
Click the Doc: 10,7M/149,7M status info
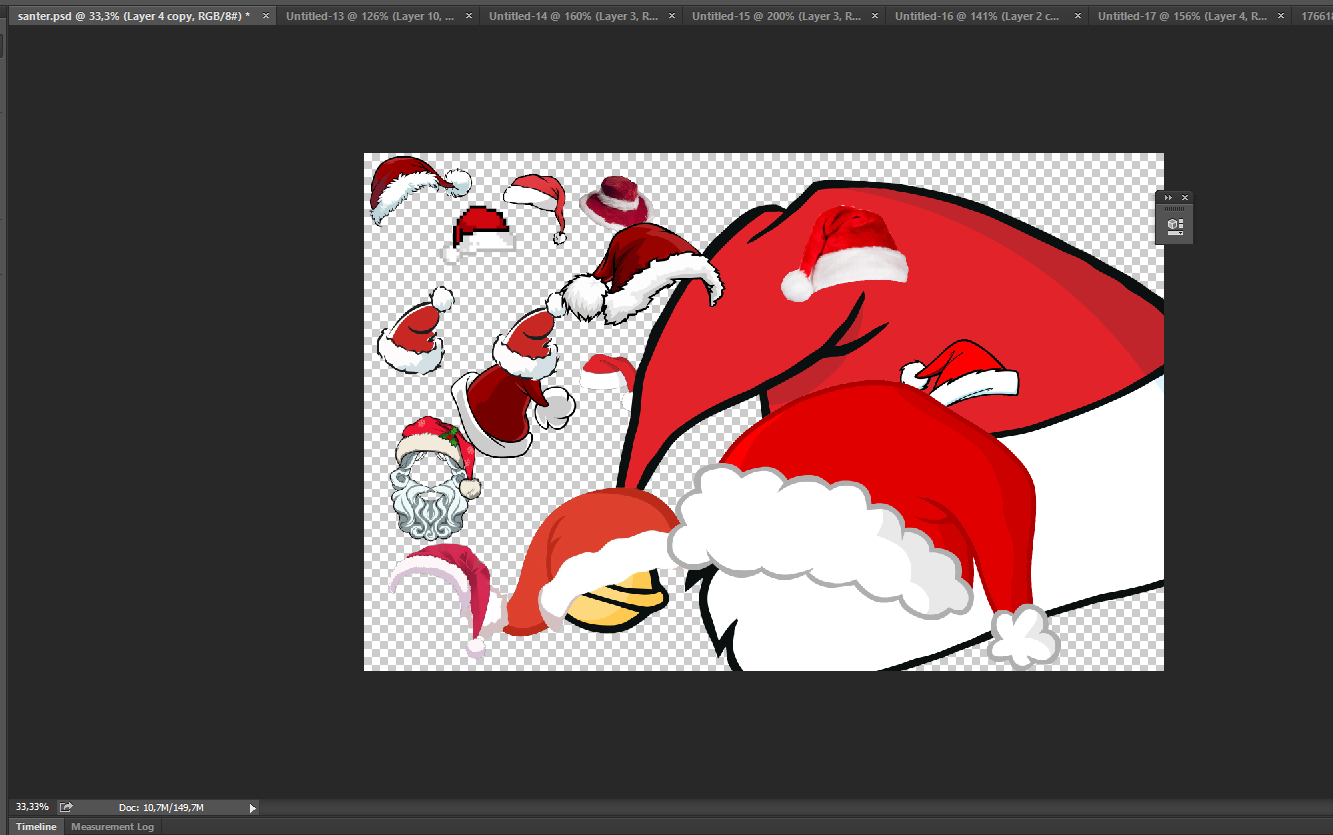[x=161, y=807]
